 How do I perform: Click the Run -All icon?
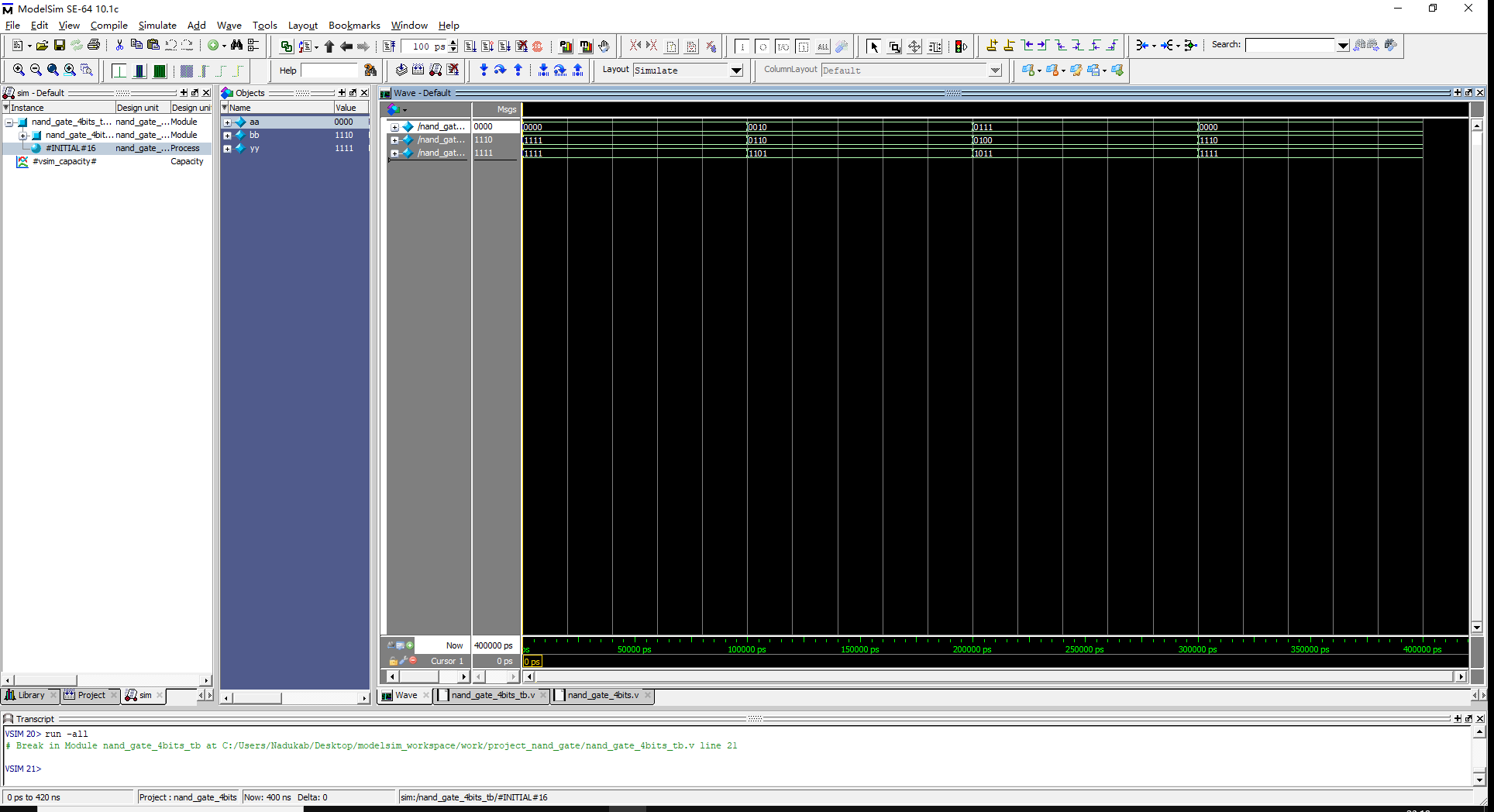pos(504,46)
